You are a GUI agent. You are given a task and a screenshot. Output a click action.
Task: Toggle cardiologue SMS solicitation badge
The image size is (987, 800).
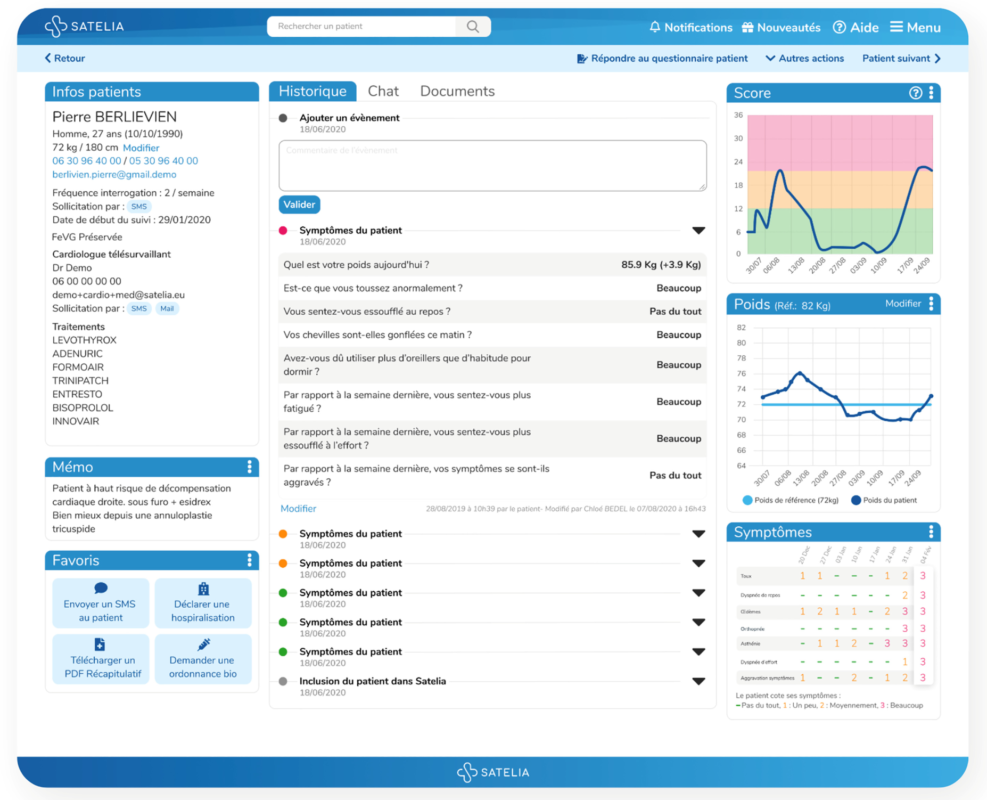[139, 308]
